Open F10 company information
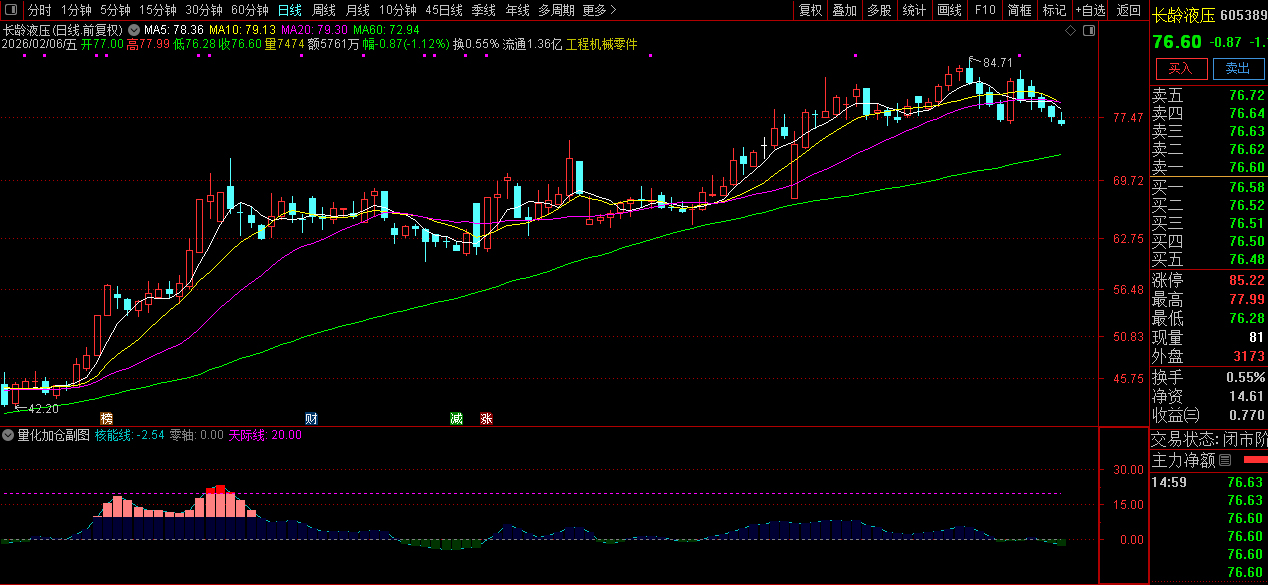The height and width of the screenshot is (585, 1268). tap(985, 10)
